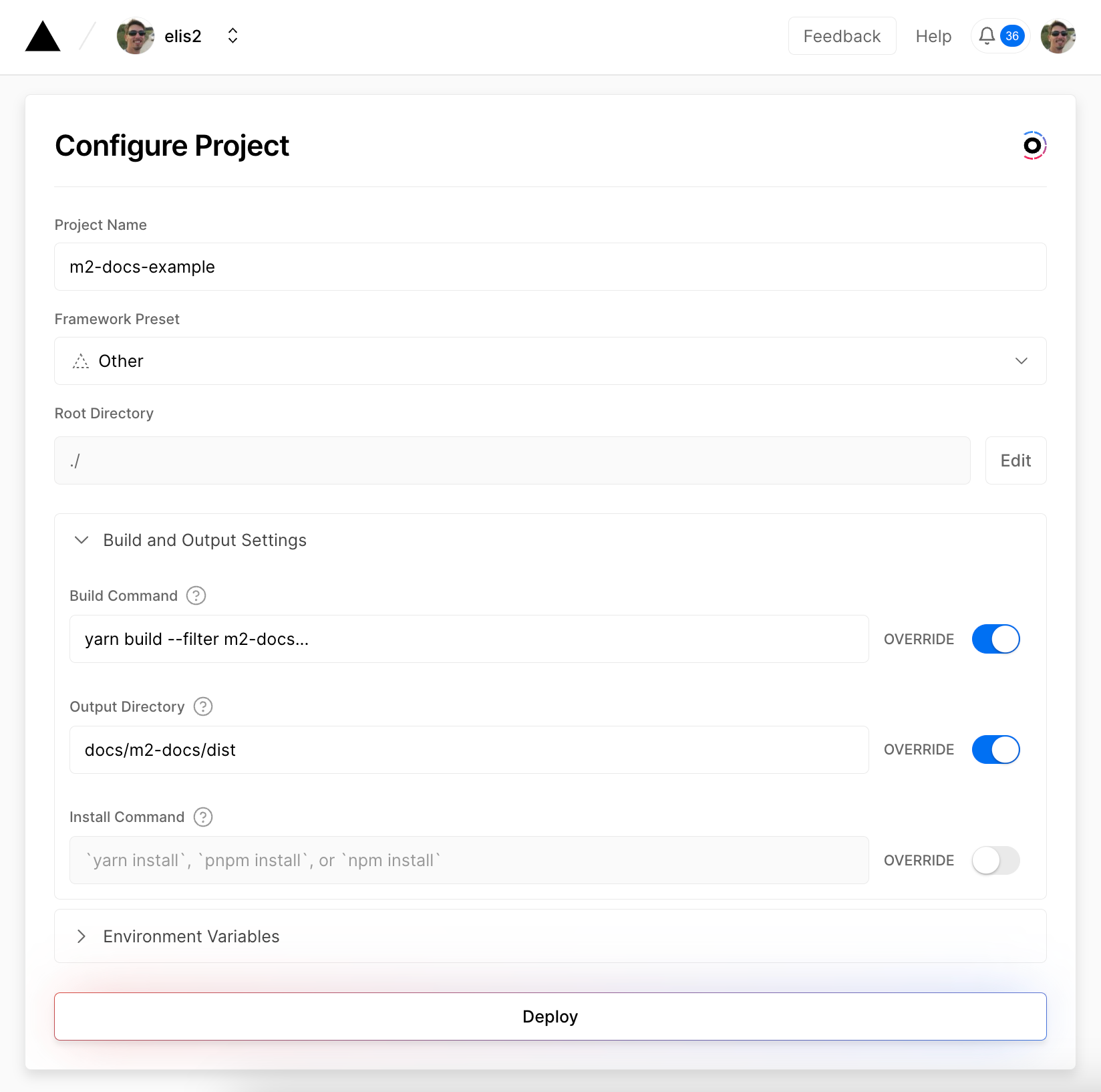Open the Framework Preset dropdown
The image size is (1101, 1092).
[550, 361]
